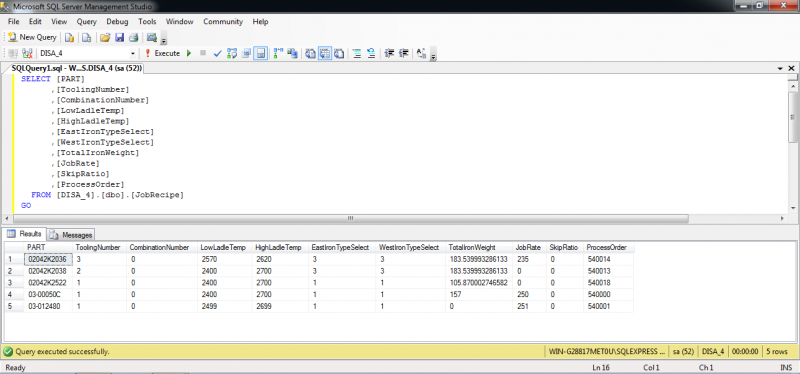Open Query Options icon
Screen dimensions: 800x374
246,53
